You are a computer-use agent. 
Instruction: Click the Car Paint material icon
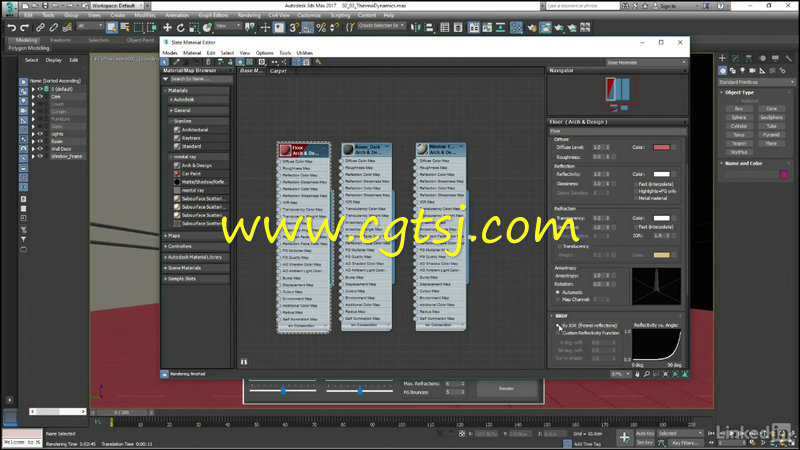pyautogui.click(x=177, y=173)
